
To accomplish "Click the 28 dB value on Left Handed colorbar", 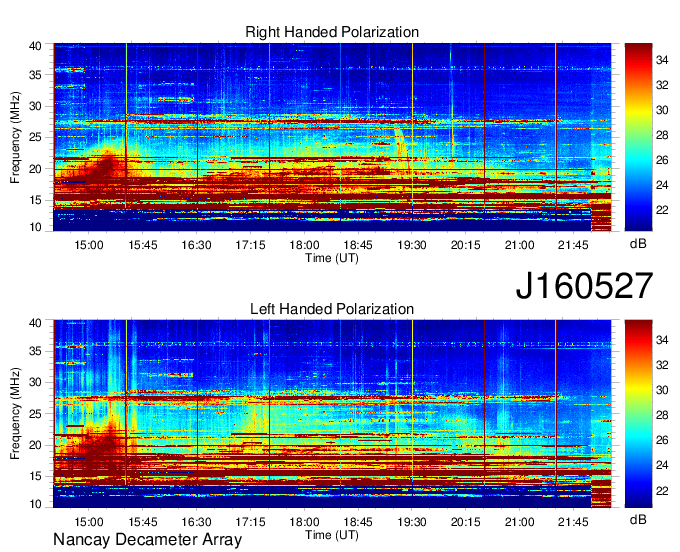I will (662, 415).
